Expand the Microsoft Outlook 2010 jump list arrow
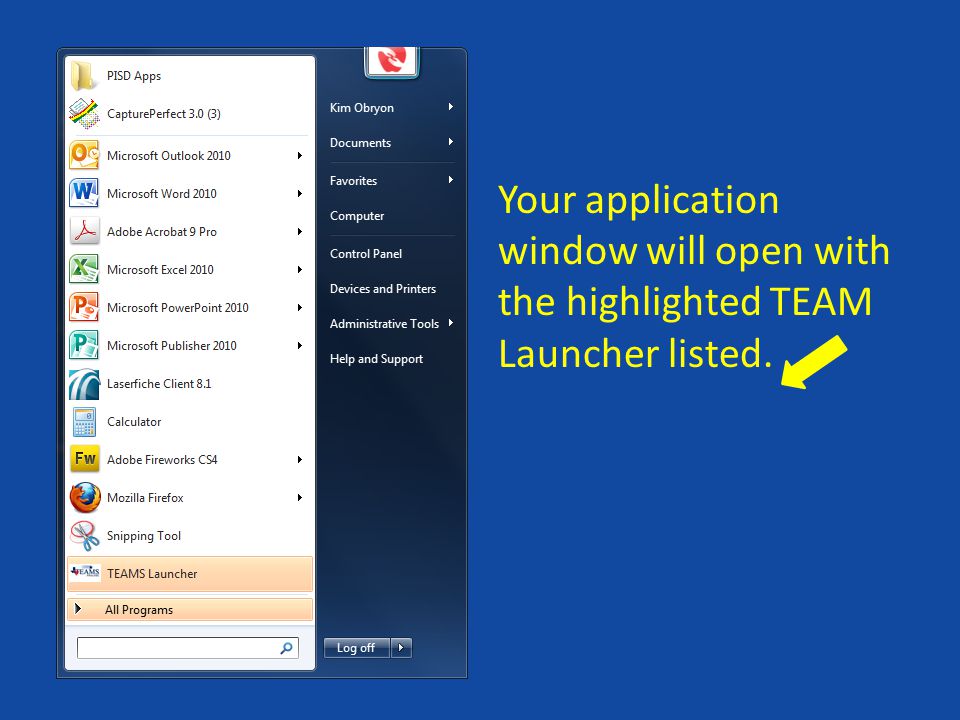Image resolution: width=960 pixels, height=720 pixels. [x=299, y=156]
